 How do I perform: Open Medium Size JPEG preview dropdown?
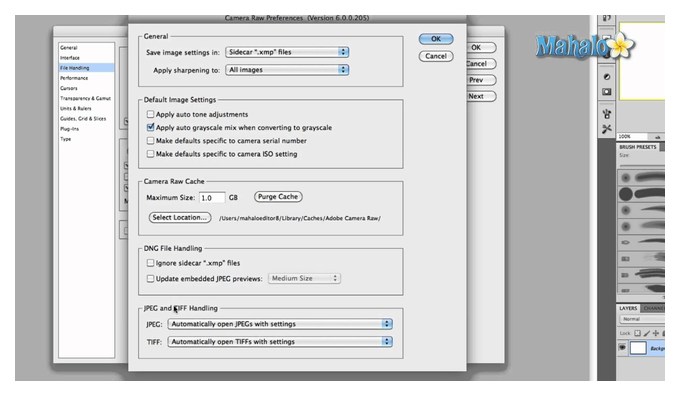304,278
